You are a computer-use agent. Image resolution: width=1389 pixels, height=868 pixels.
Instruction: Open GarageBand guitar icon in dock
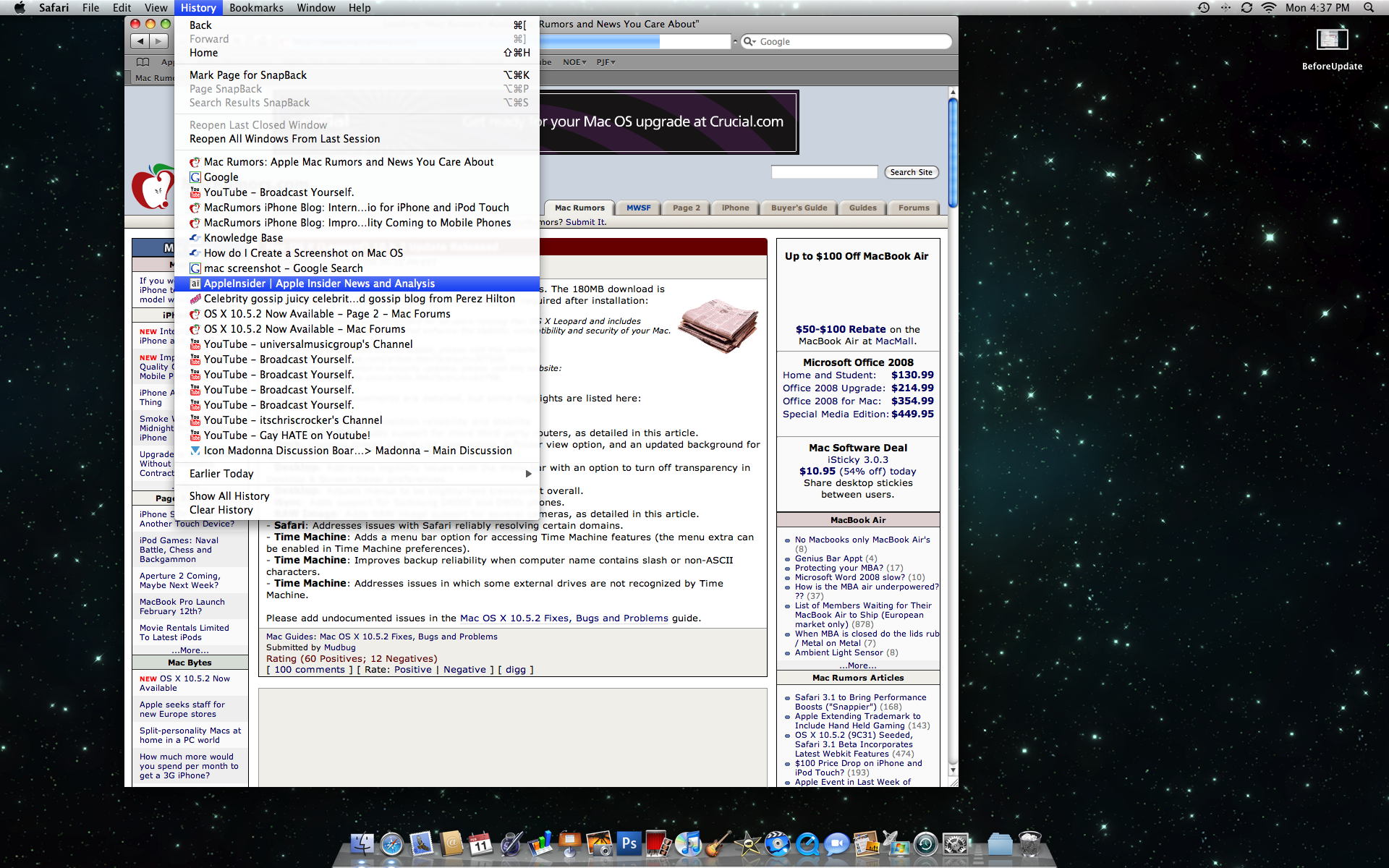point(716,843)
